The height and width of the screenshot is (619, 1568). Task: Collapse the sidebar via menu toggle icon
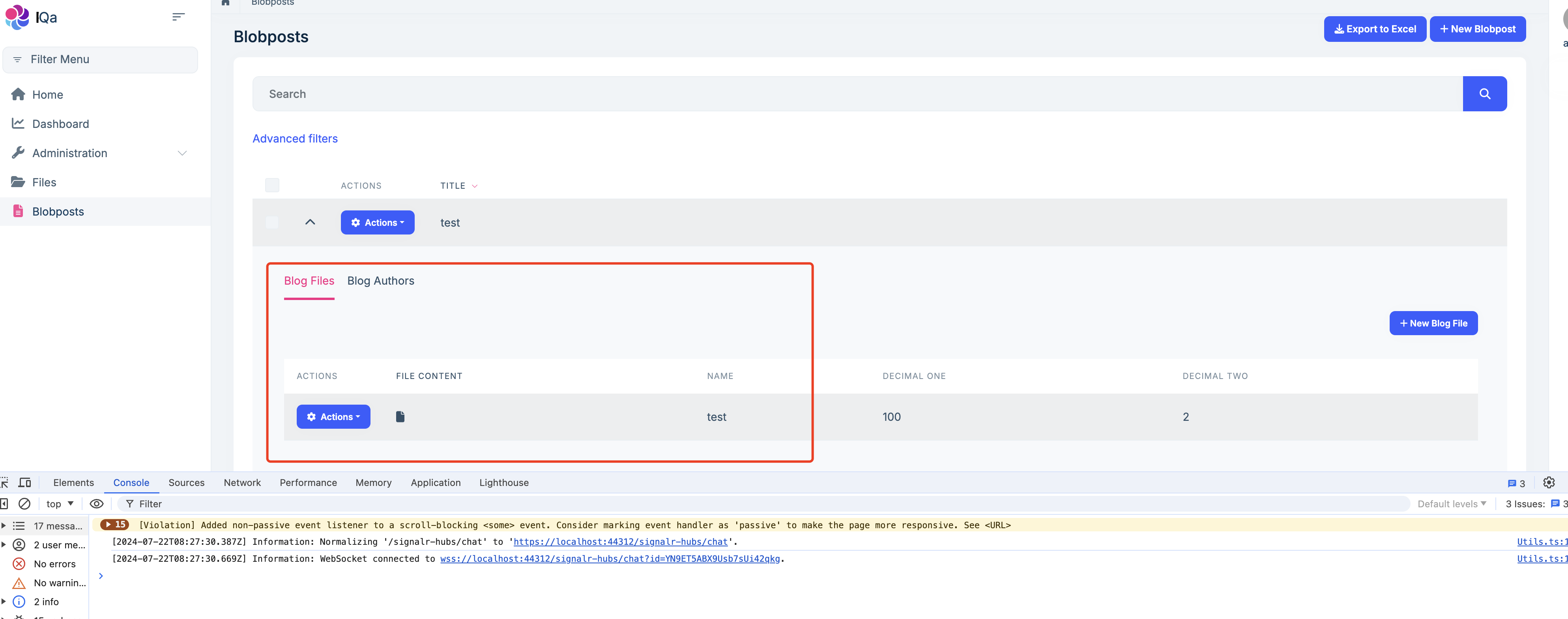click(178, 17)
